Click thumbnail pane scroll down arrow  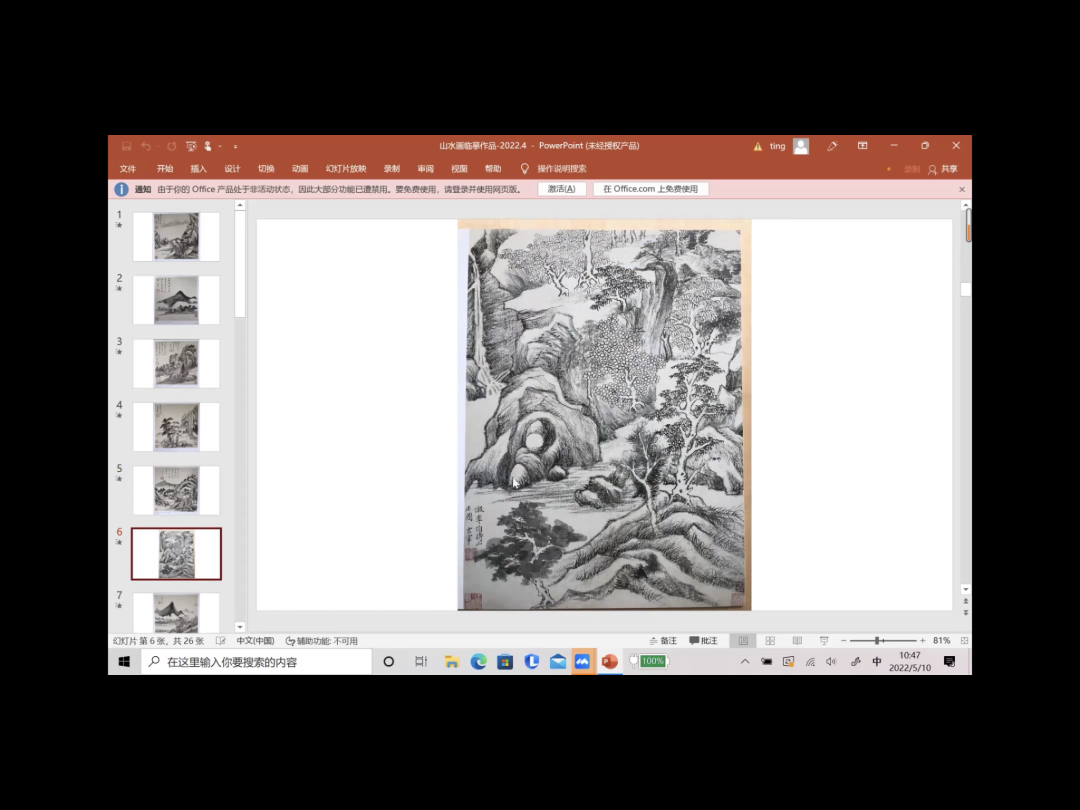pos(240,627)
